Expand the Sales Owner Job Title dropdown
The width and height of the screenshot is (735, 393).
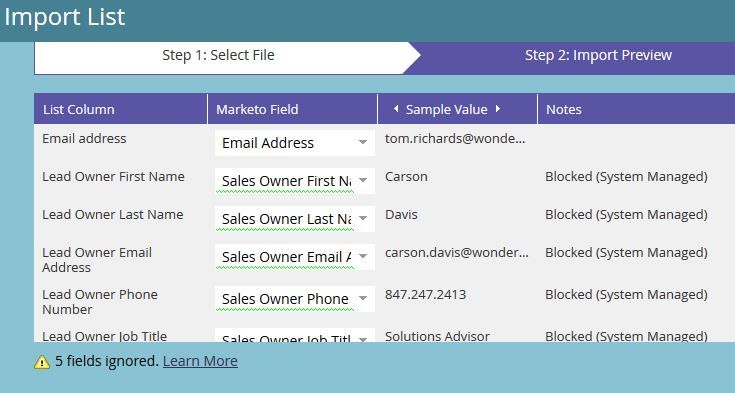click(x=363, y=338)
